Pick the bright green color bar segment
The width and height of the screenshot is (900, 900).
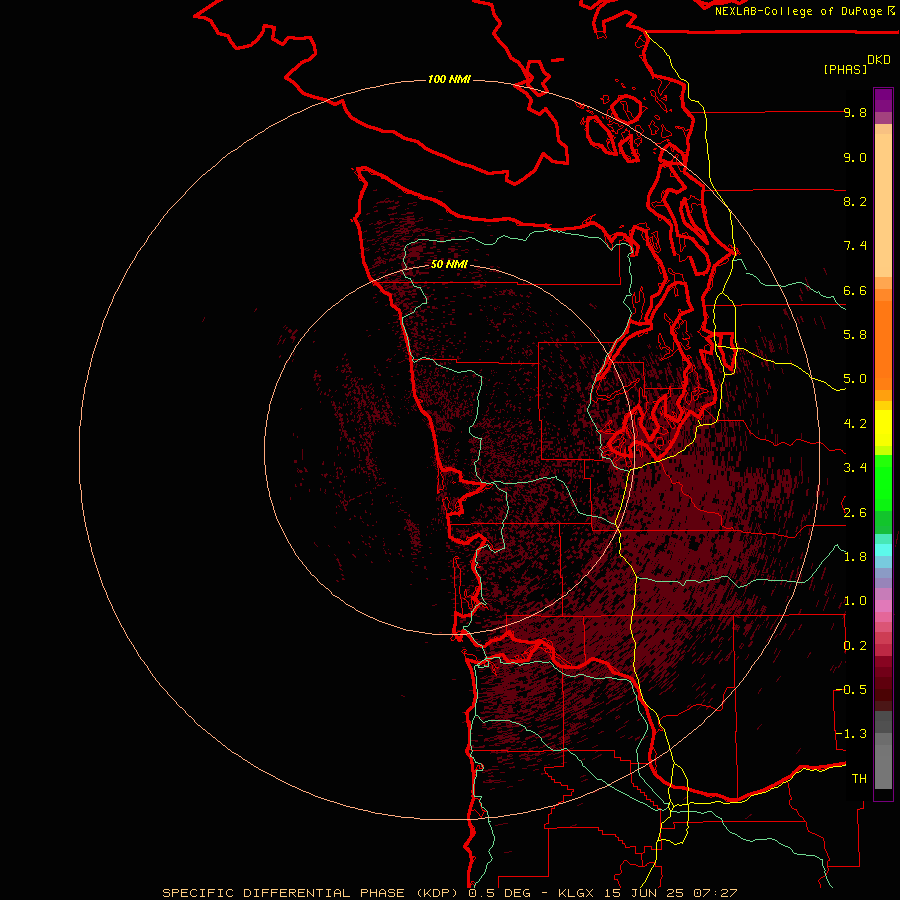[x=883, y=483]
